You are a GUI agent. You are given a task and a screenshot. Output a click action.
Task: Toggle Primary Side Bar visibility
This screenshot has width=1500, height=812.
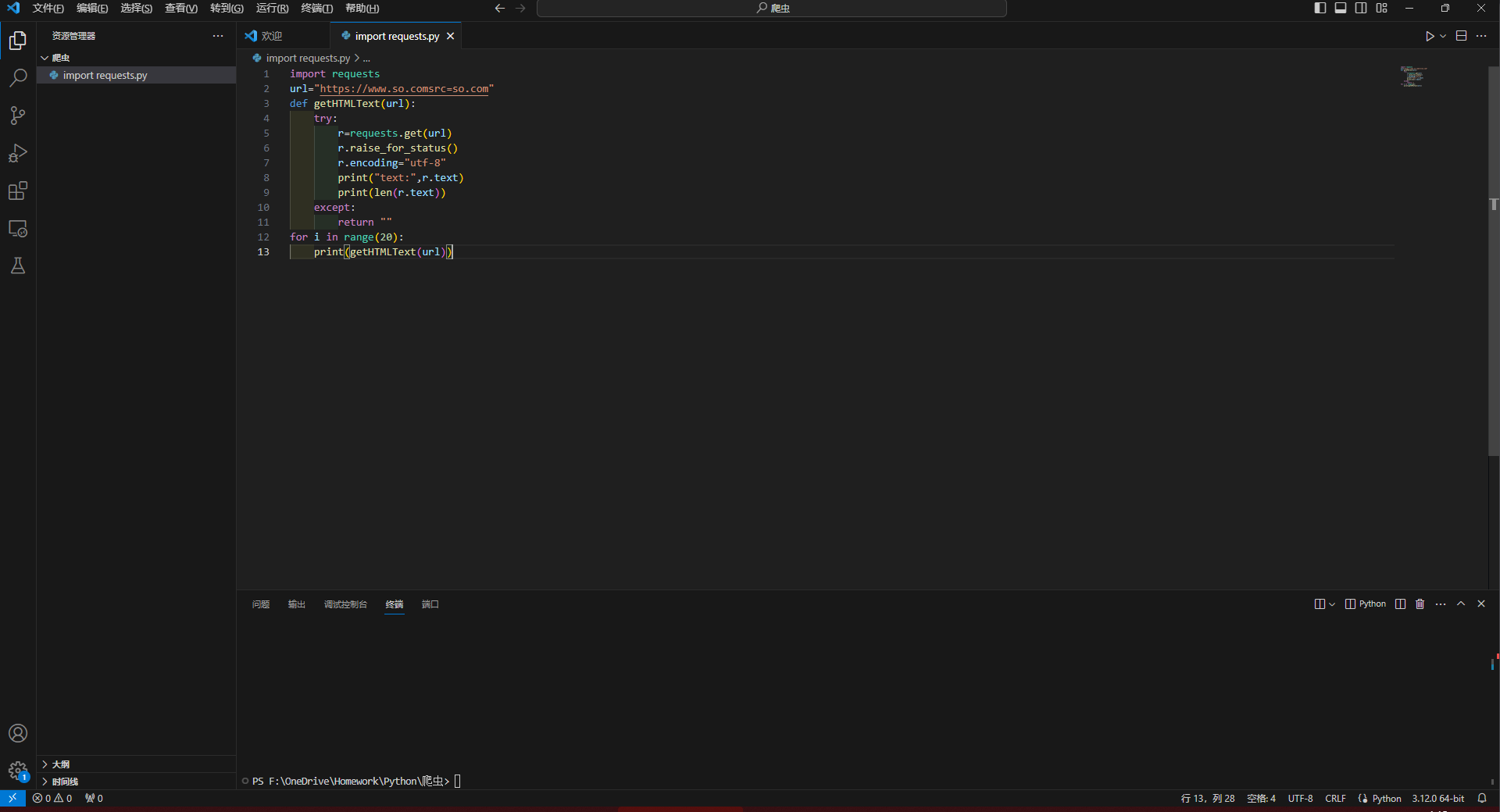coord(1320,8)
